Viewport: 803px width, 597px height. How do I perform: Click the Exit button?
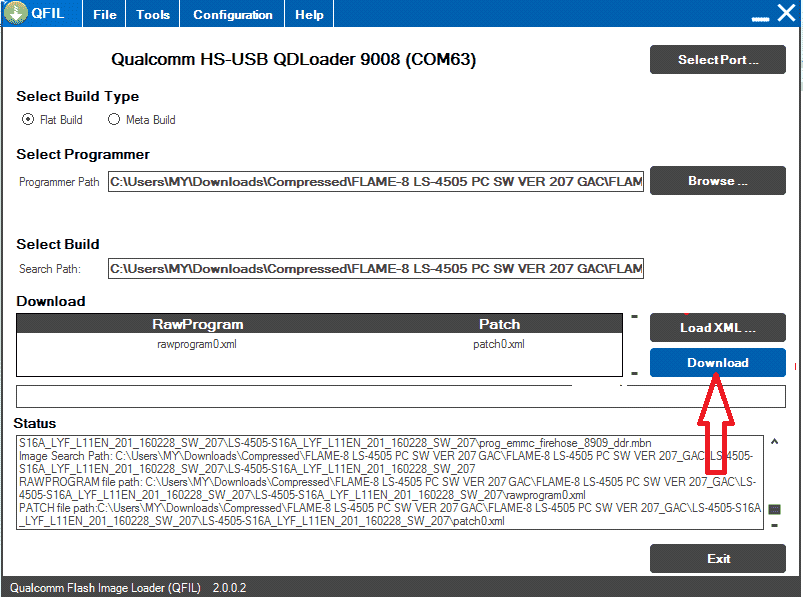(x=717, y=559)
